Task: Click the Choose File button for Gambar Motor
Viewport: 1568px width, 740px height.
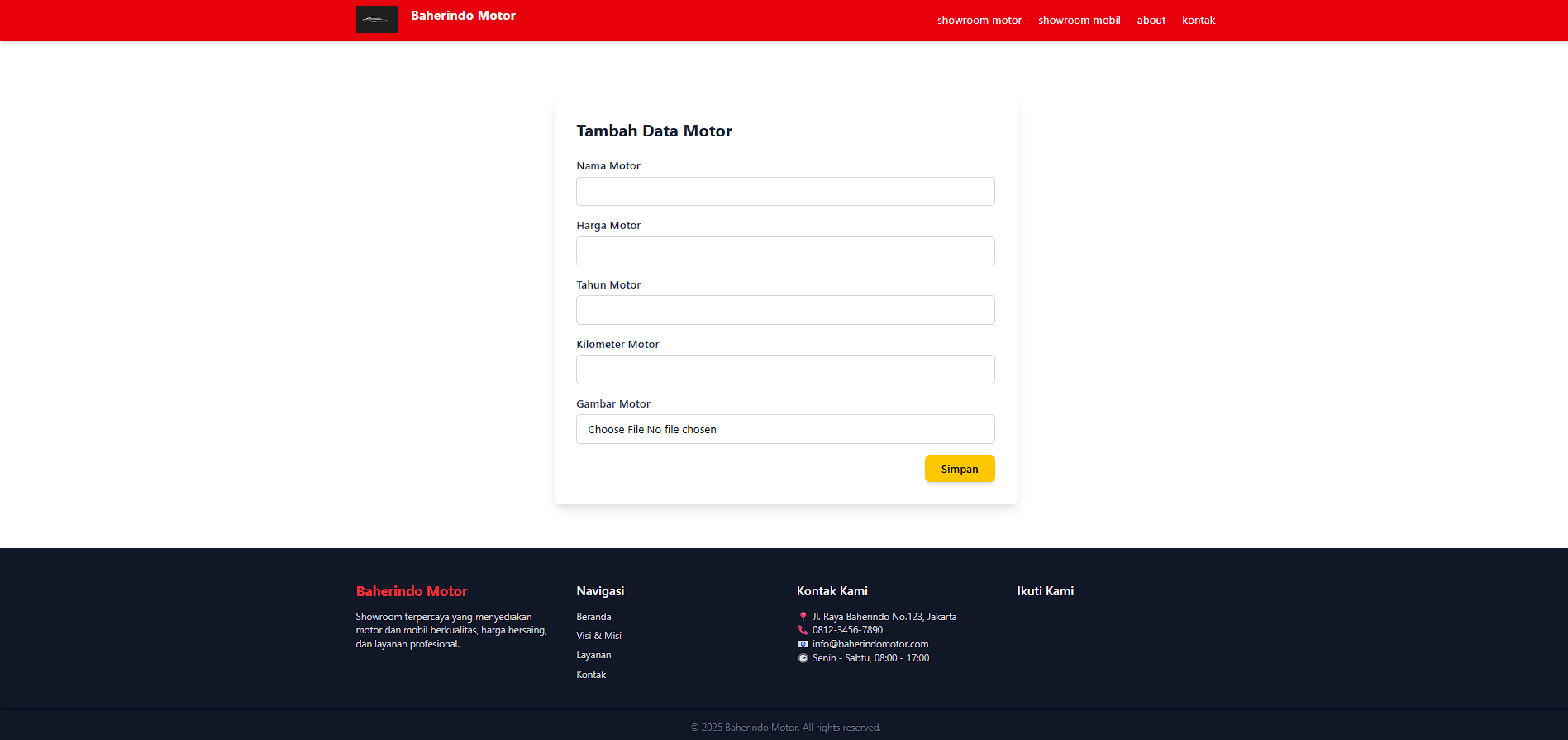Action: coord(616,429)
